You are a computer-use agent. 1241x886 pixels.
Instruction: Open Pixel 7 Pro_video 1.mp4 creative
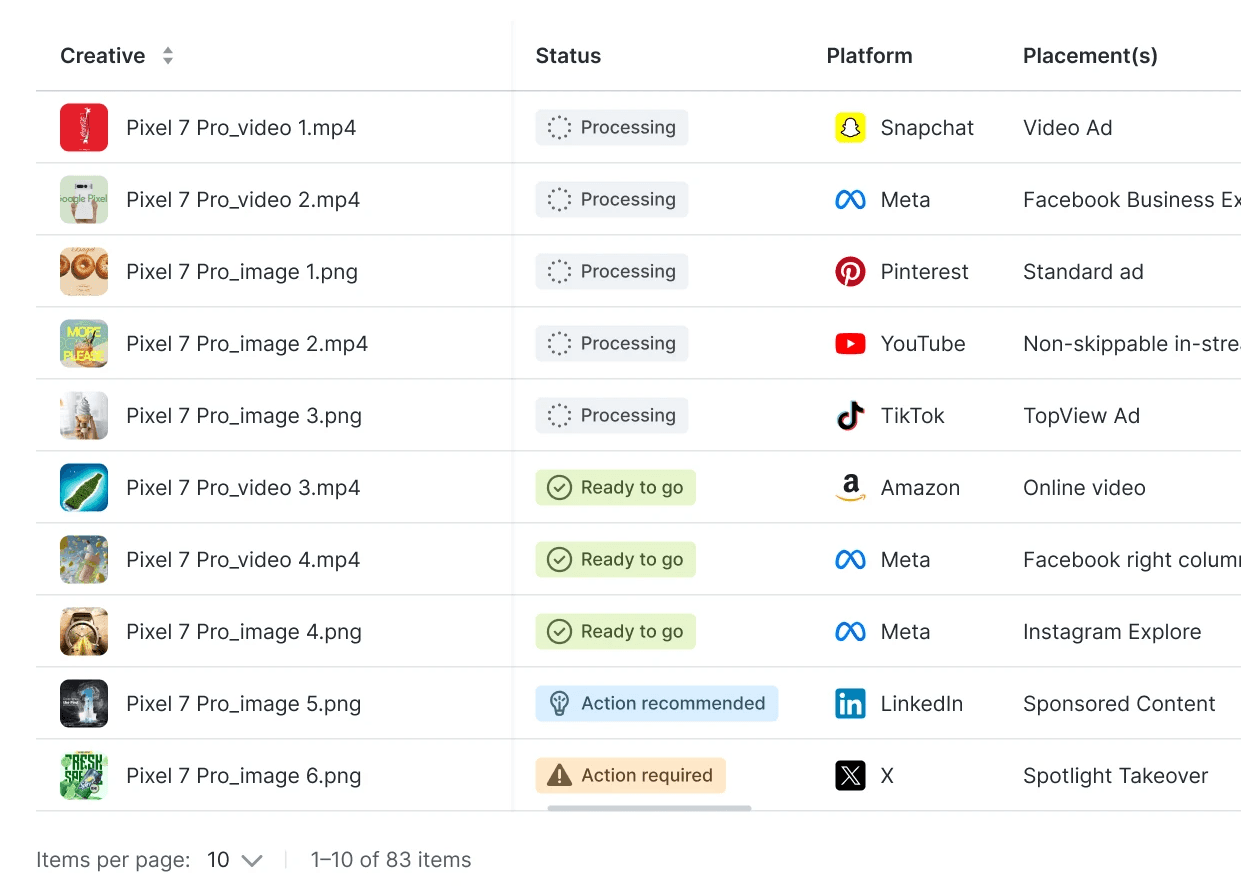[241, 128]
